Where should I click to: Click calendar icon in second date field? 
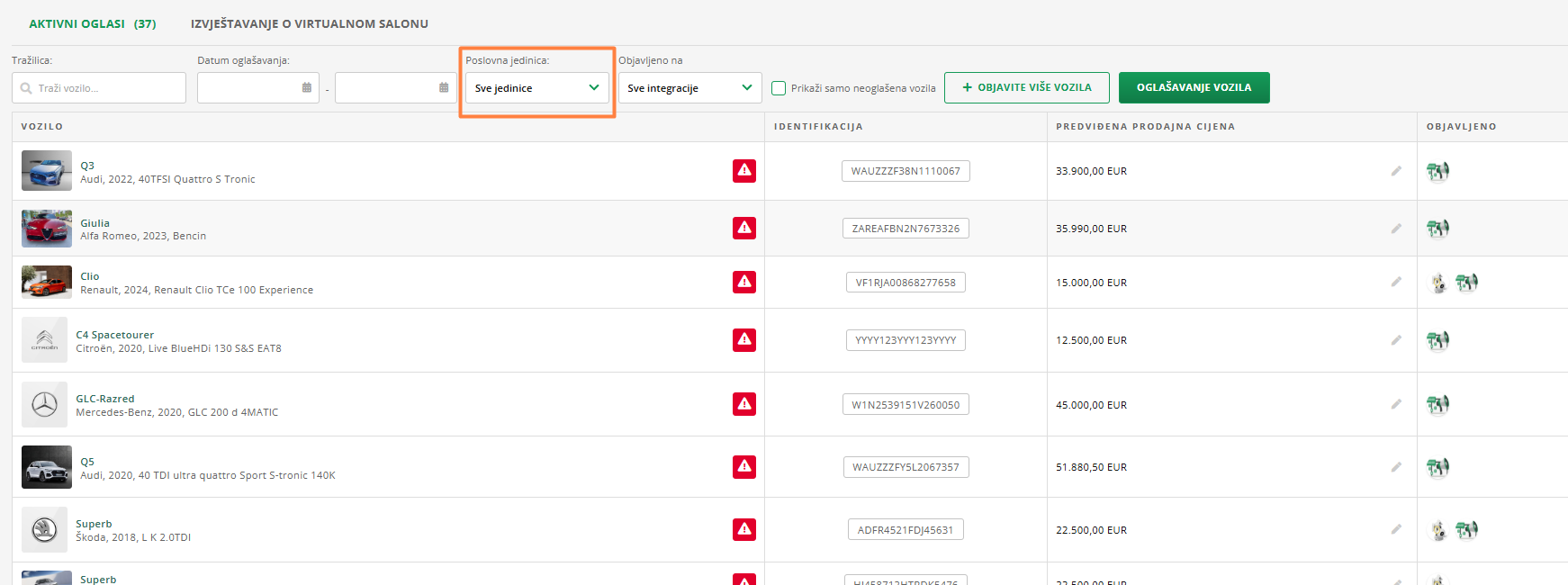pos(444,87)
